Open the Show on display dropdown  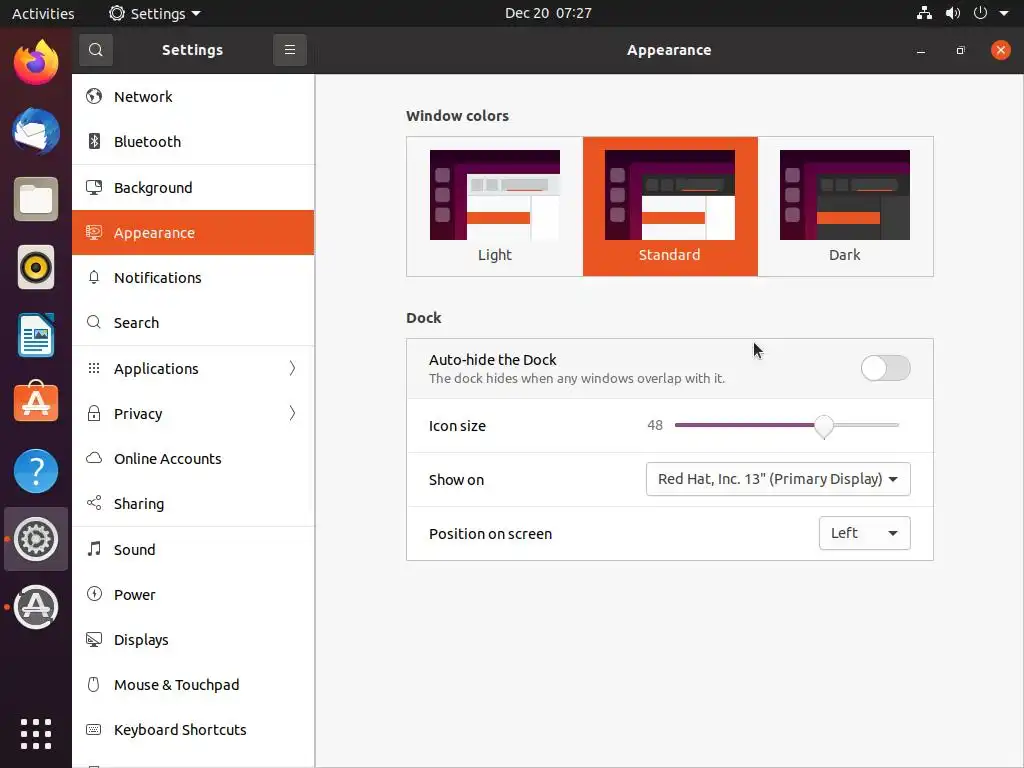[x=778, y=479]
